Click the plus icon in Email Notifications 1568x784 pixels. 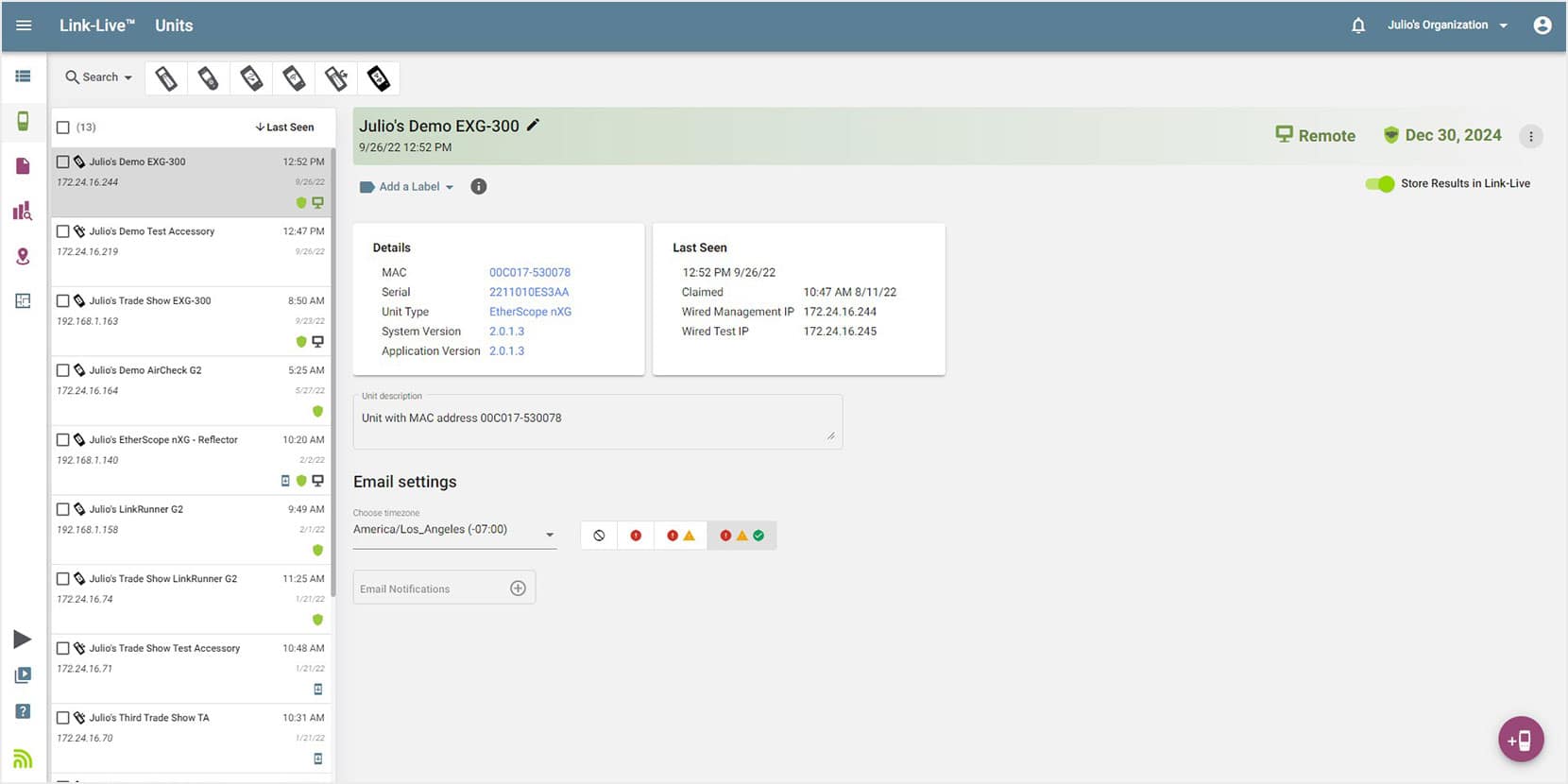pos(518,588)
